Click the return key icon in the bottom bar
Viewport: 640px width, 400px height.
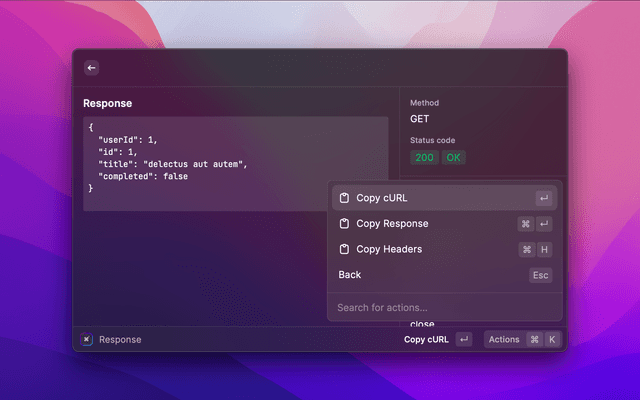[463, 339]
